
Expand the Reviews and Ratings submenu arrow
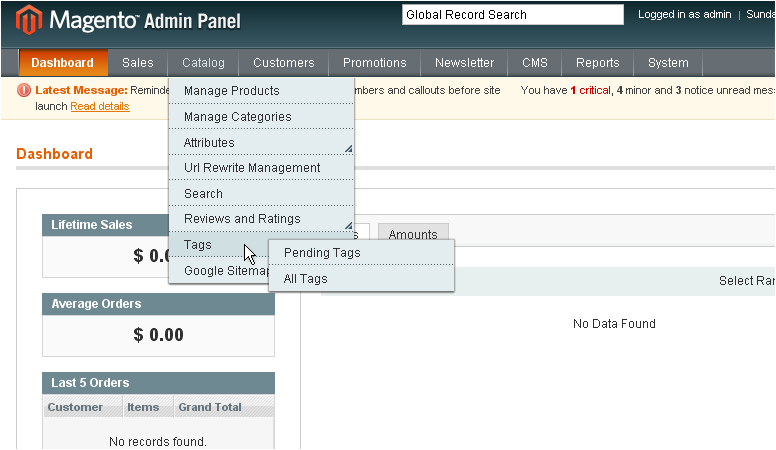(349, 225)
